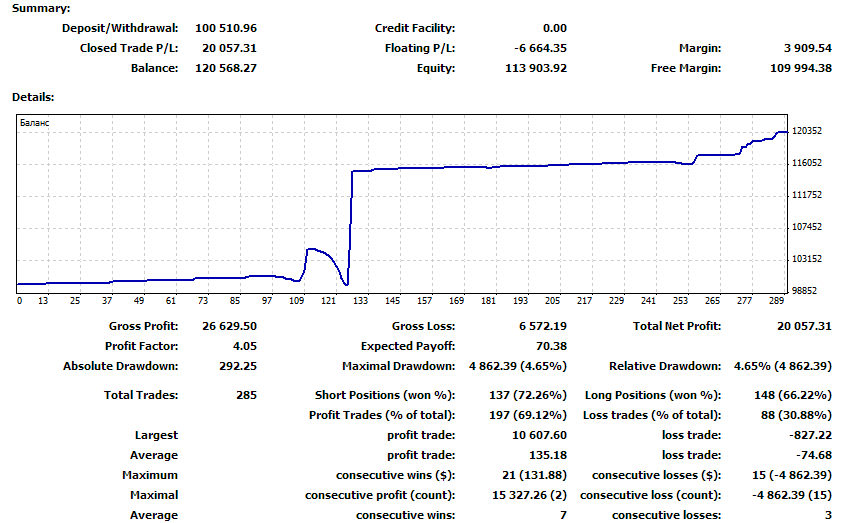
Task: Click the Баланс chart label
Action: 34,123
